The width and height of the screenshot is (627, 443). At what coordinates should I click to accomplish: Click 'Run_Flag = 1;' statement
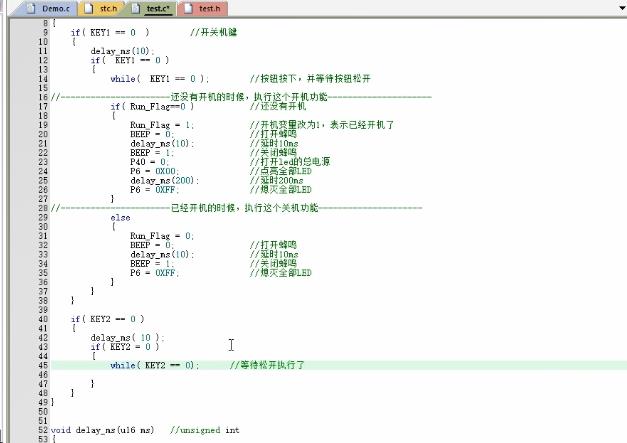click(162, 125)
